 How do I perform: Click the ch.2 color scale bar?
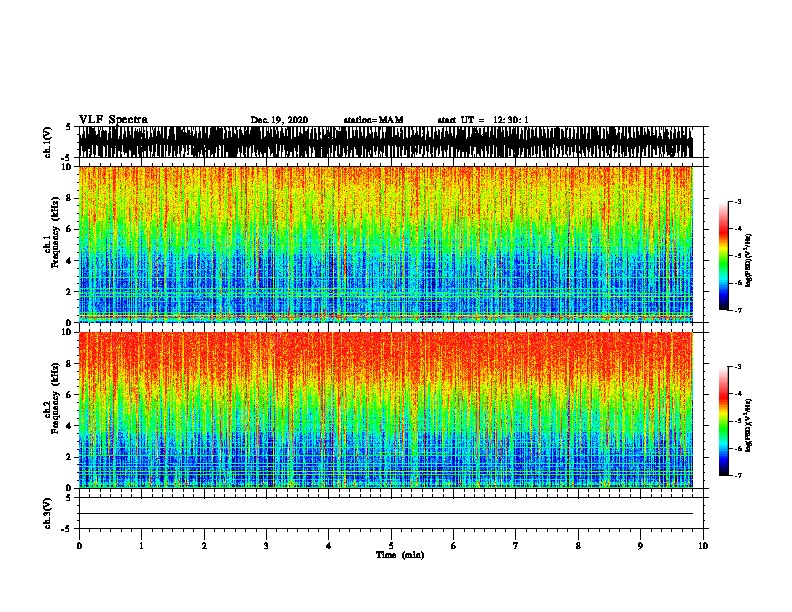pyautogui.click(x=724, y=421)
